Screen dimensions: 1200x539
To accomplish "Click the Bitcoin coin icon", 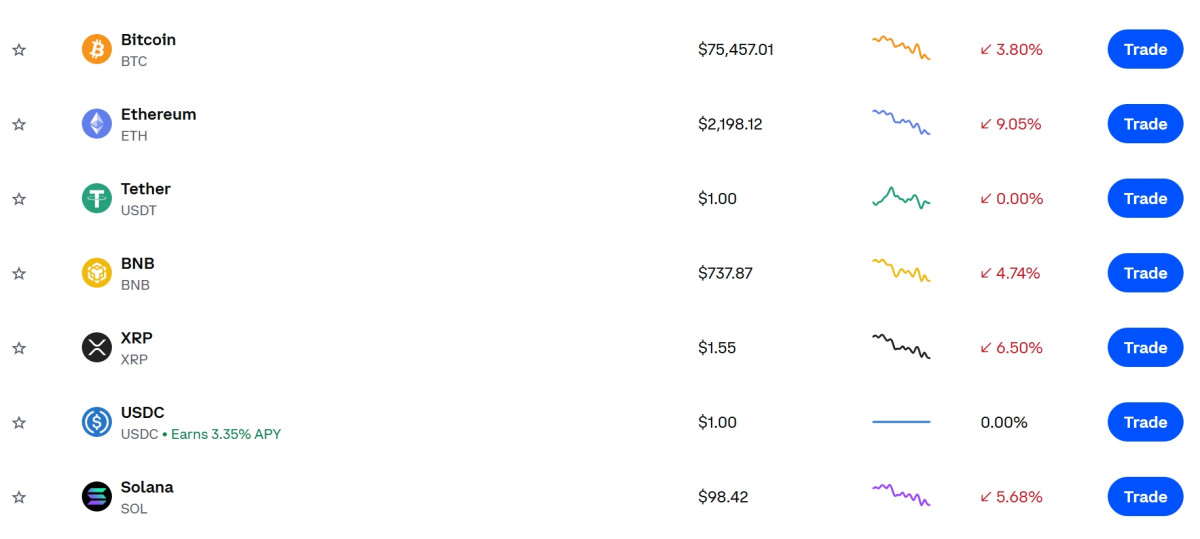I will point(97,49).
